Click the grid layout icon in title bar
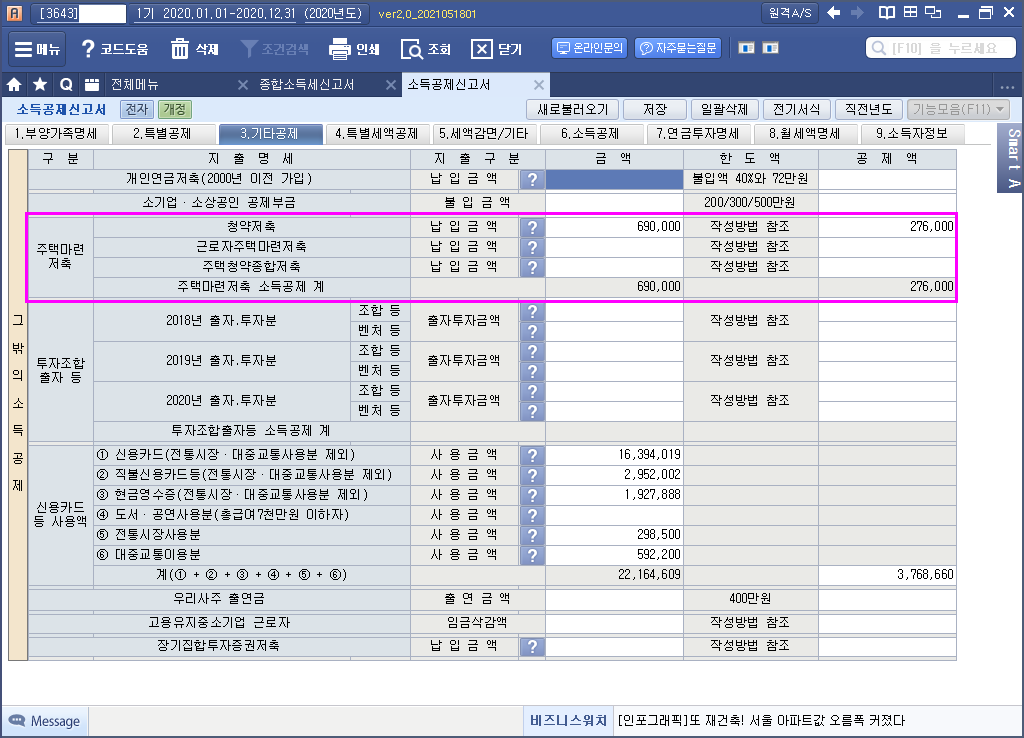This screenshot has height=738, width=1024. tap(910, 12)
